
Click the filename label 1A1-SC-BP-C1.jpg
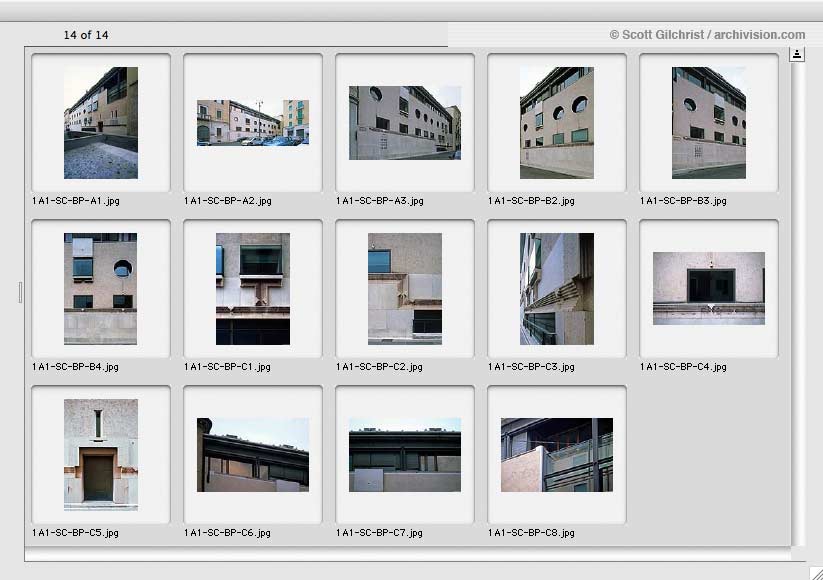(227, 367)
